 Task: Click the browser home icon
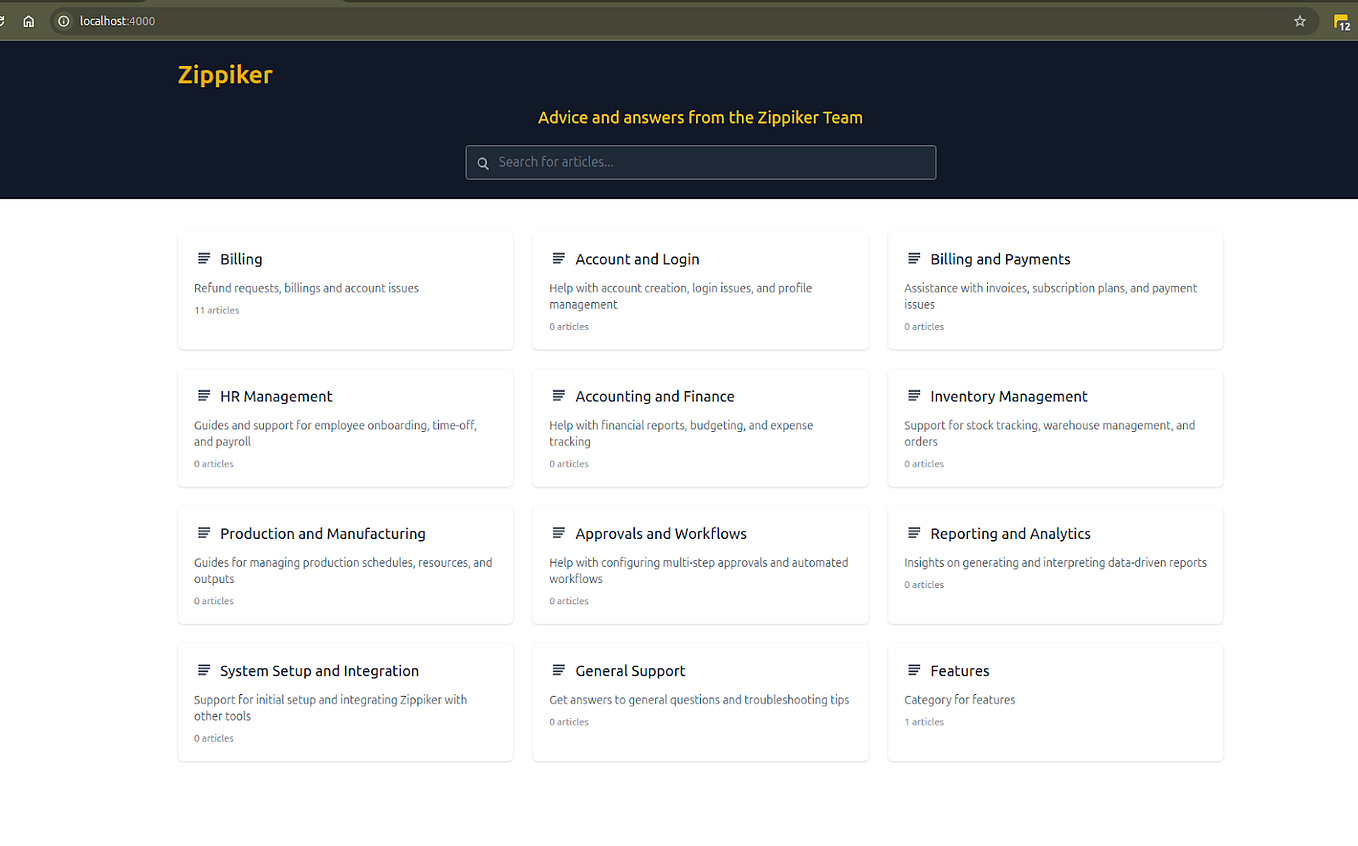click(28, 20)
